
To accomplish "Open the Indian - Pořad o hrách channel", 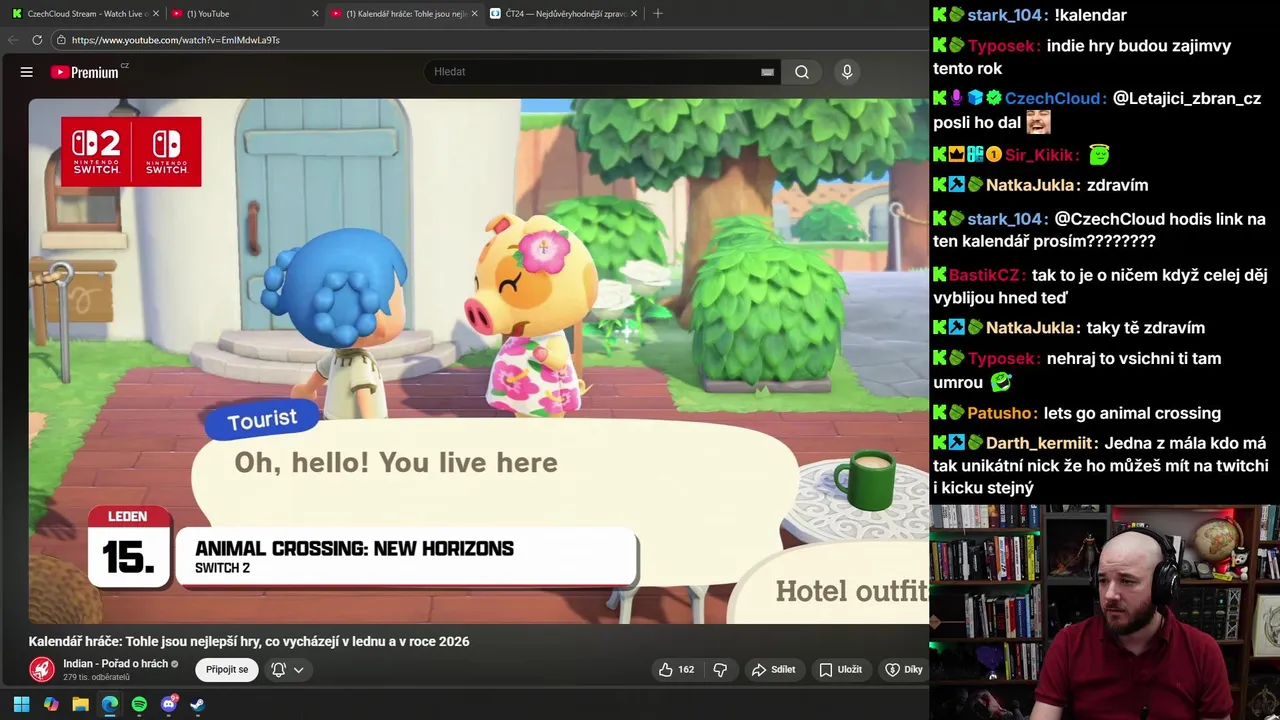I will pos(115,664).
